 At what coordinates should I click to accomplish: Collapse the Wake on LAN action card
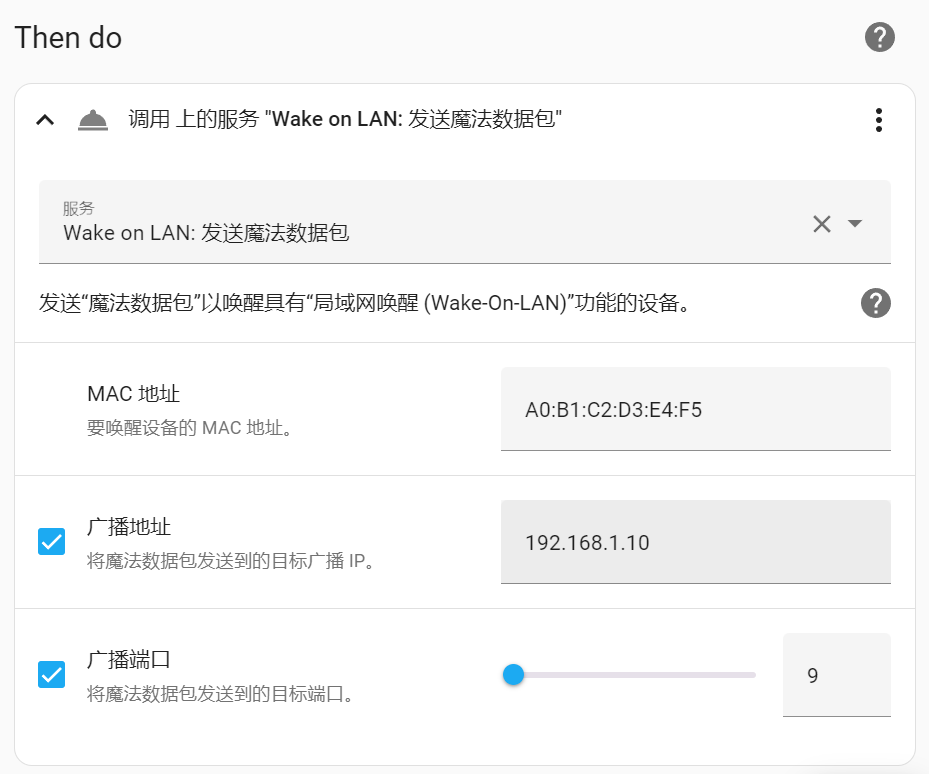(x=44, y=120)
